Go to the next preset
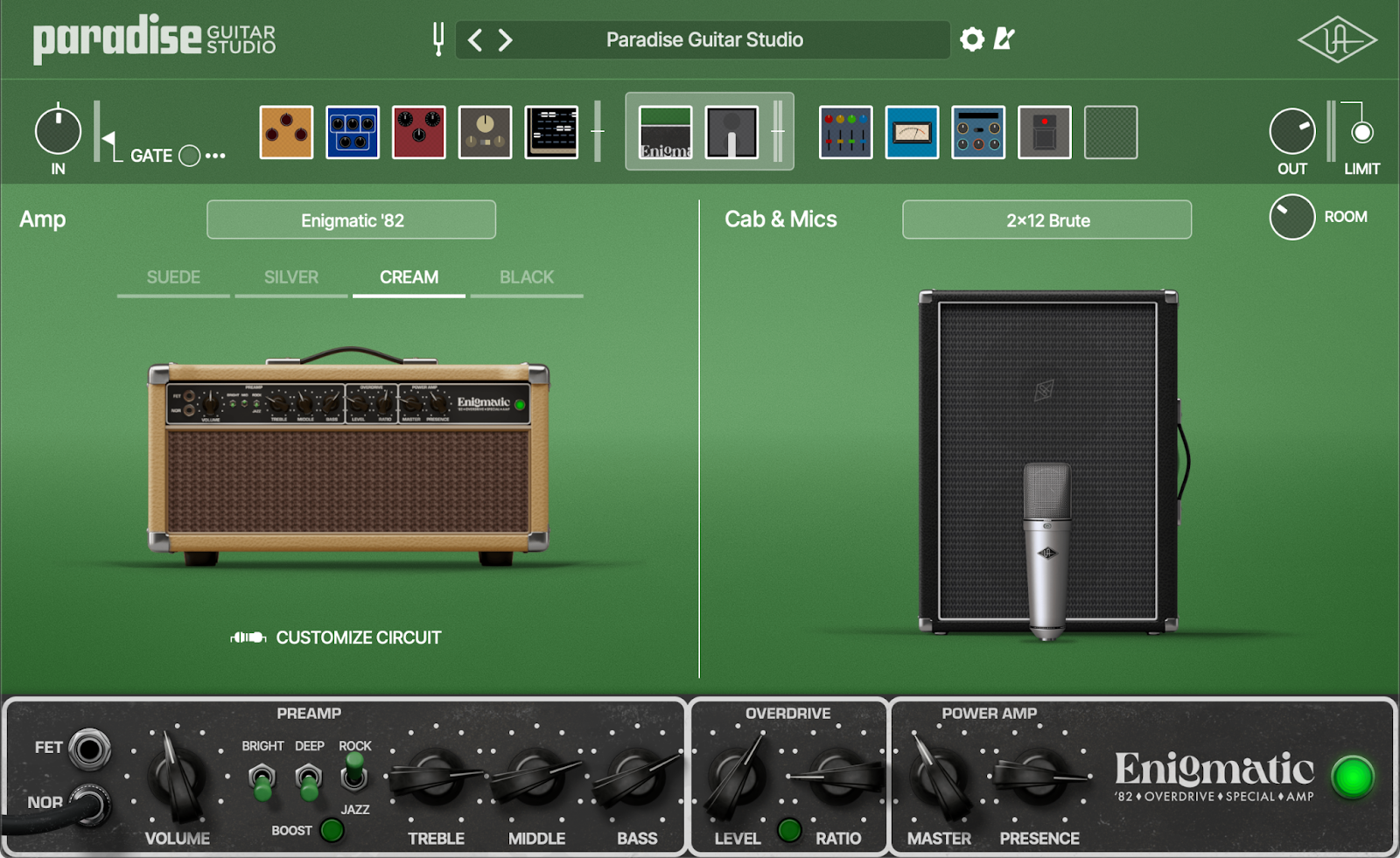This screenshot has height=858, width=1400. tap(506, 40)
